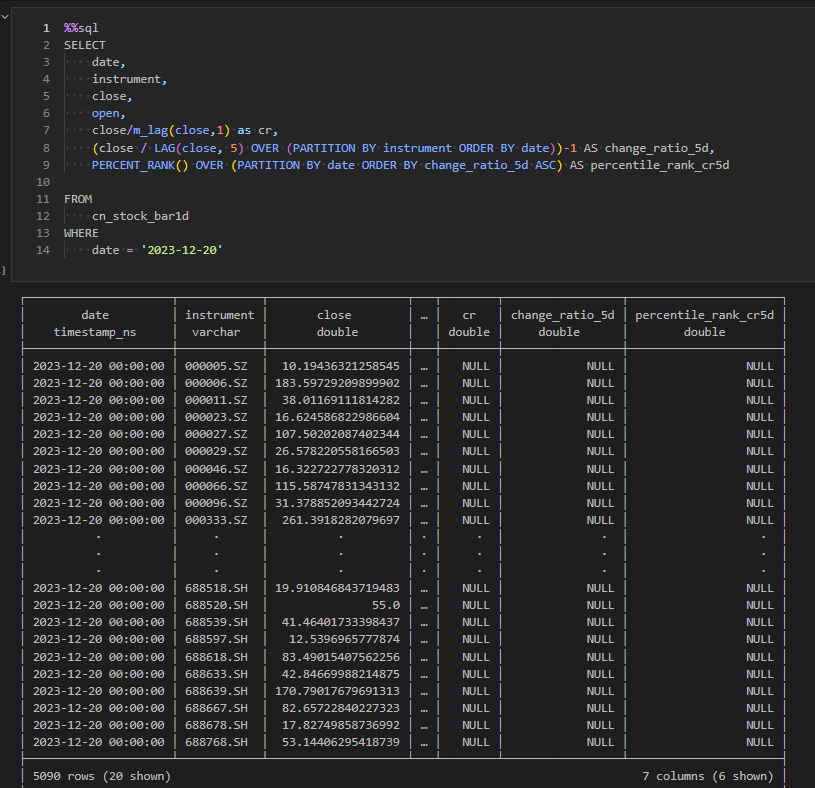Click the 55.0 close value cell

tap(384, 605)
